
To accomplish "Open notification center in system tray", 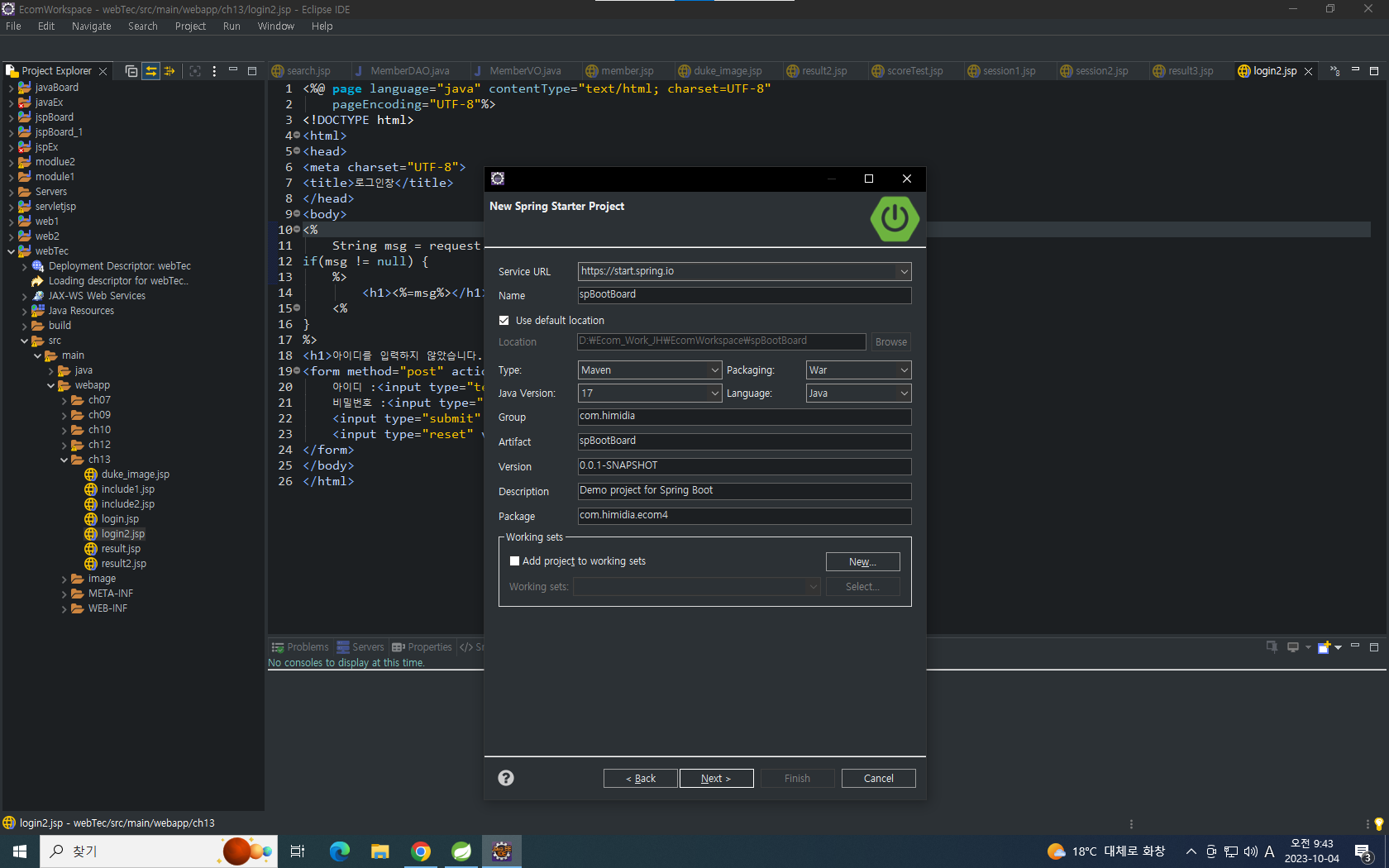I will click(x=1364, y=851).
